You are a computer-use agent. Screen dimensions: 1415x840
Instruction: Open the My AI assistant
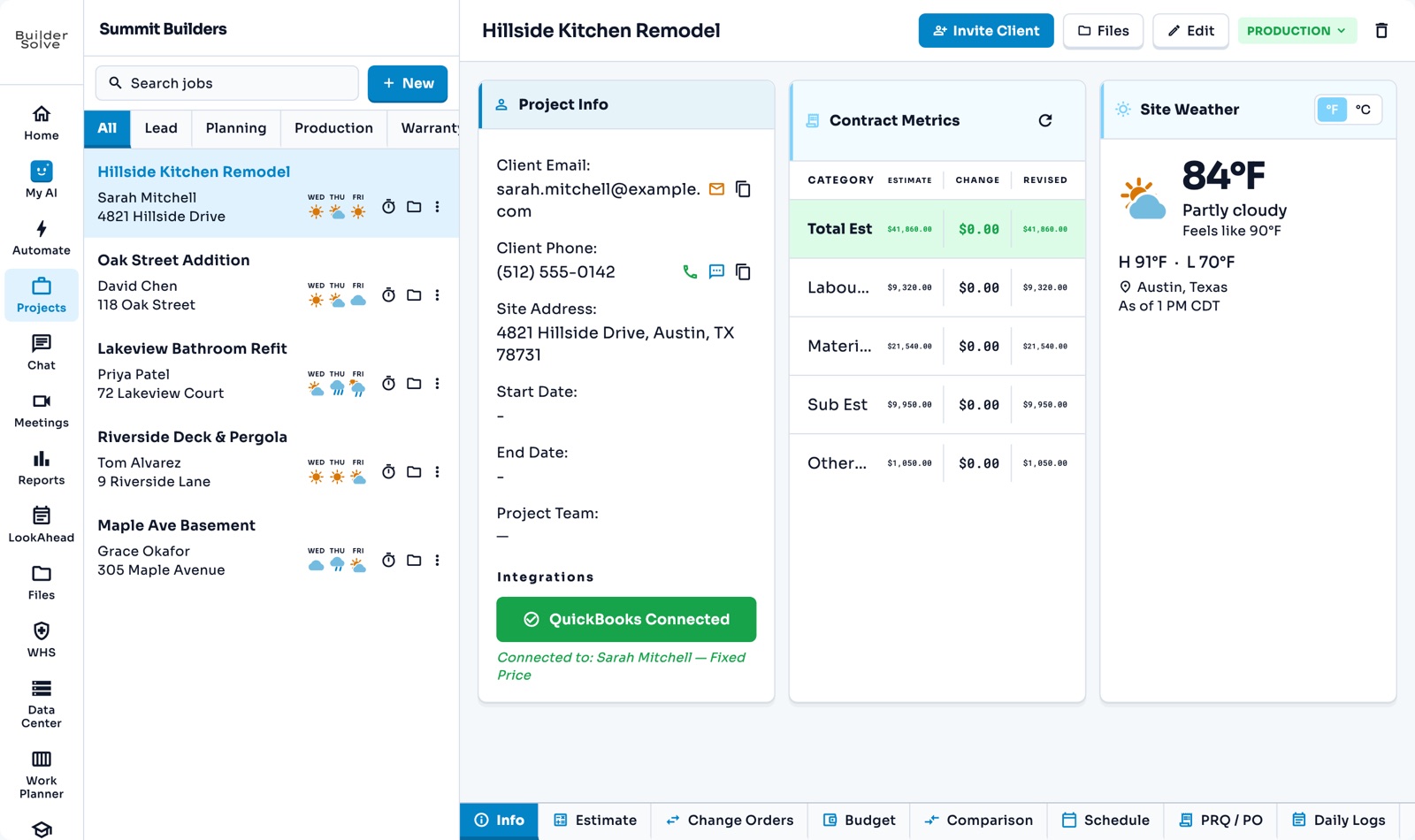pos(42,179)
